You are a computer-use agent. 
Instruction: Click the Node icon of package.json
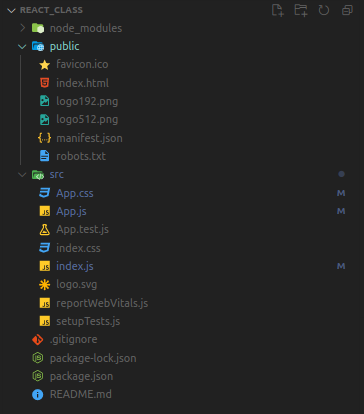[38, 376]
